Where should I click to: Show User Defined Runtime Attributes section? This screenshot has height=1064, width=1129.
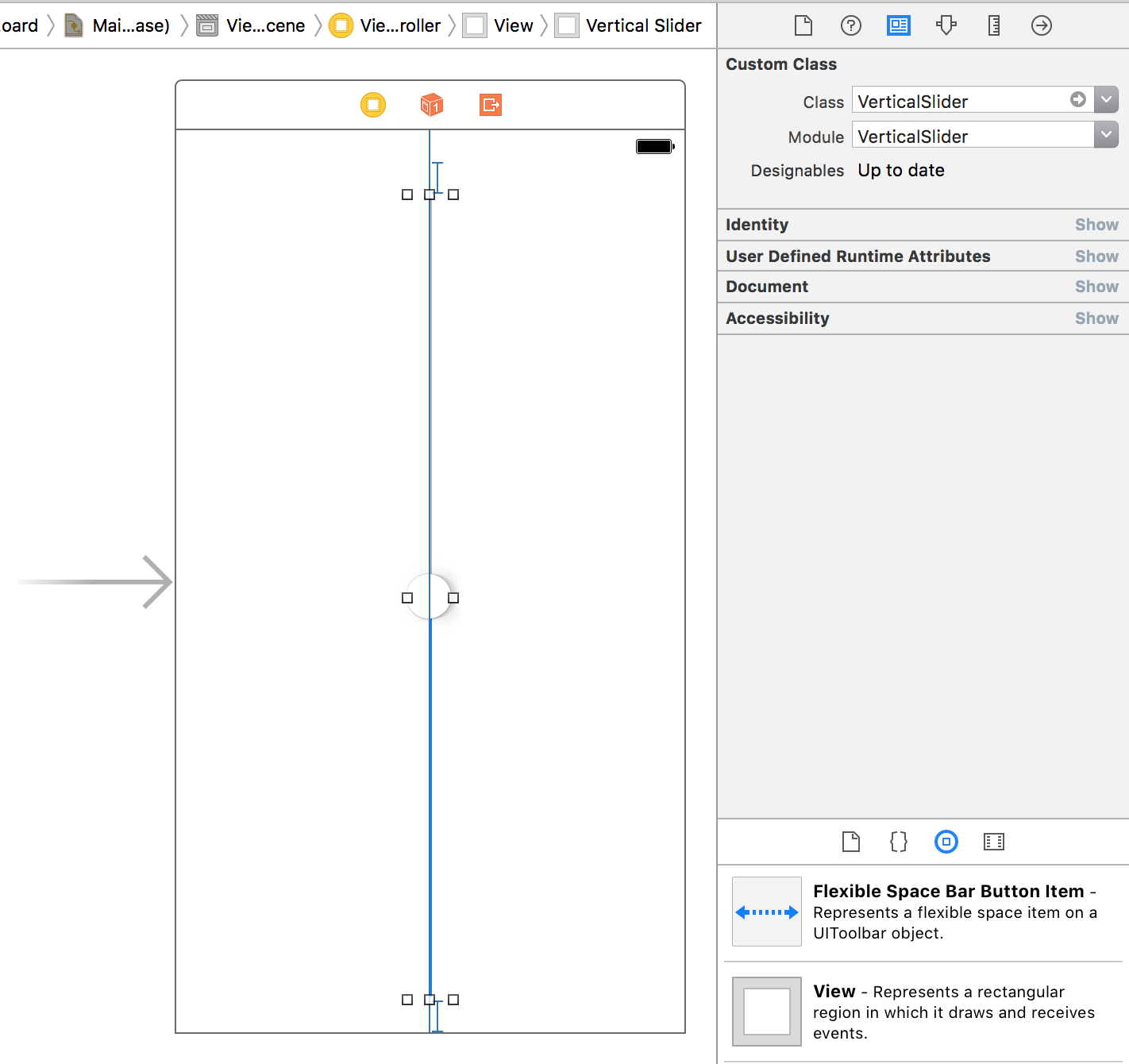coord(1096,256)
